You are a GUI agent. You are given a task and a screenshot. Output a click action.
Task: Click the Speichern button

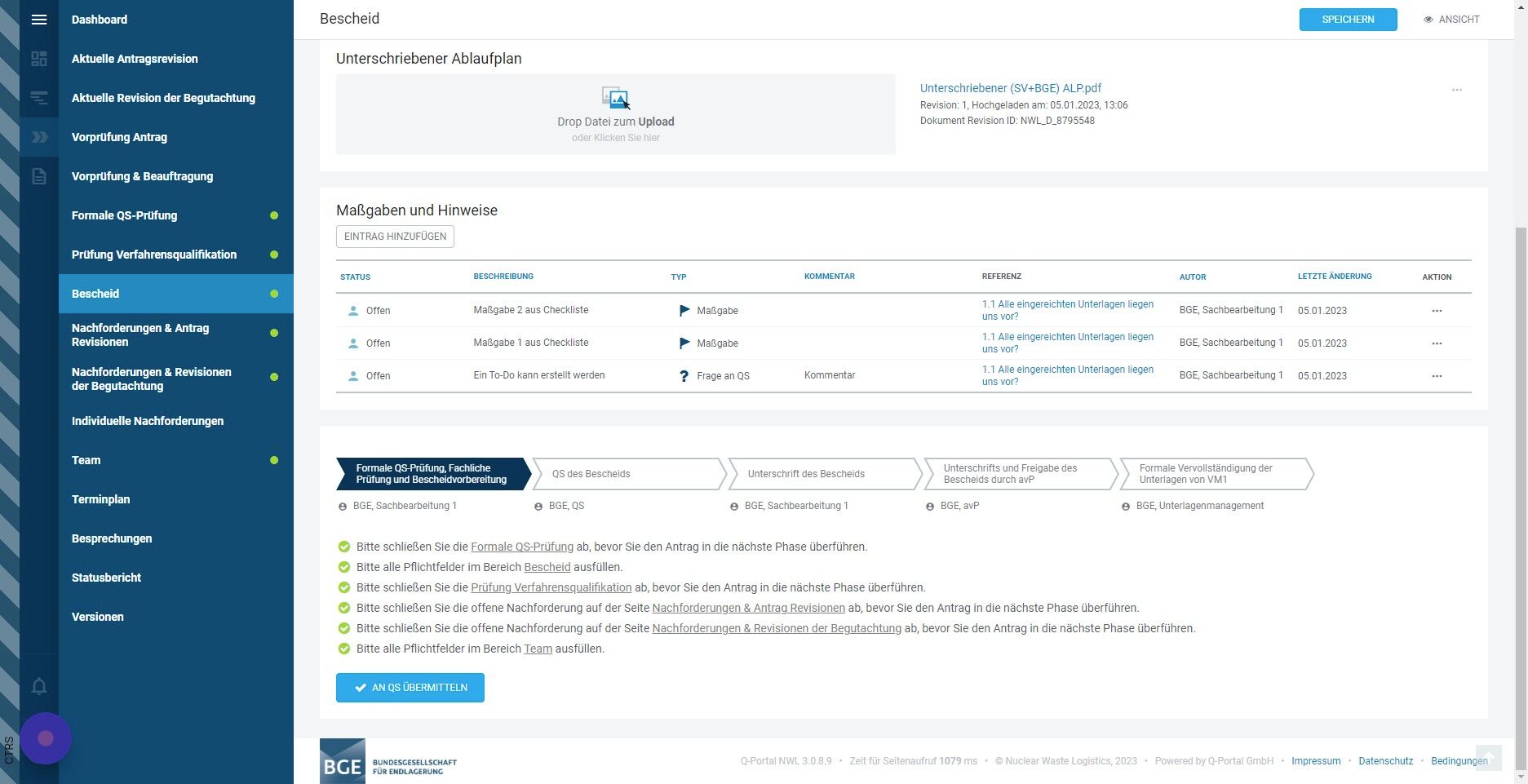click(1348, 20)
